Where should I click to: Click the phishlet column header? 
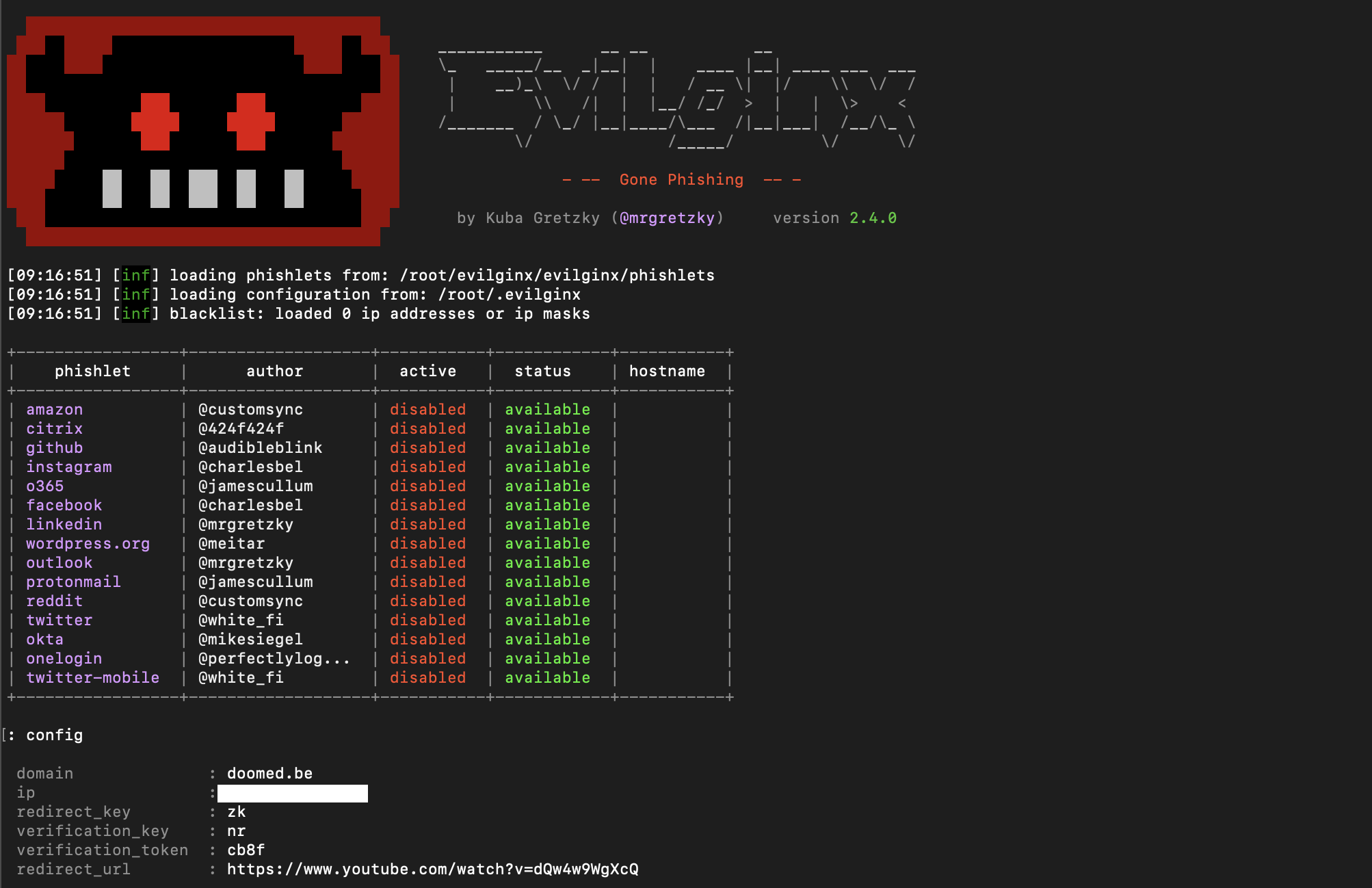(x=92, y=371)
